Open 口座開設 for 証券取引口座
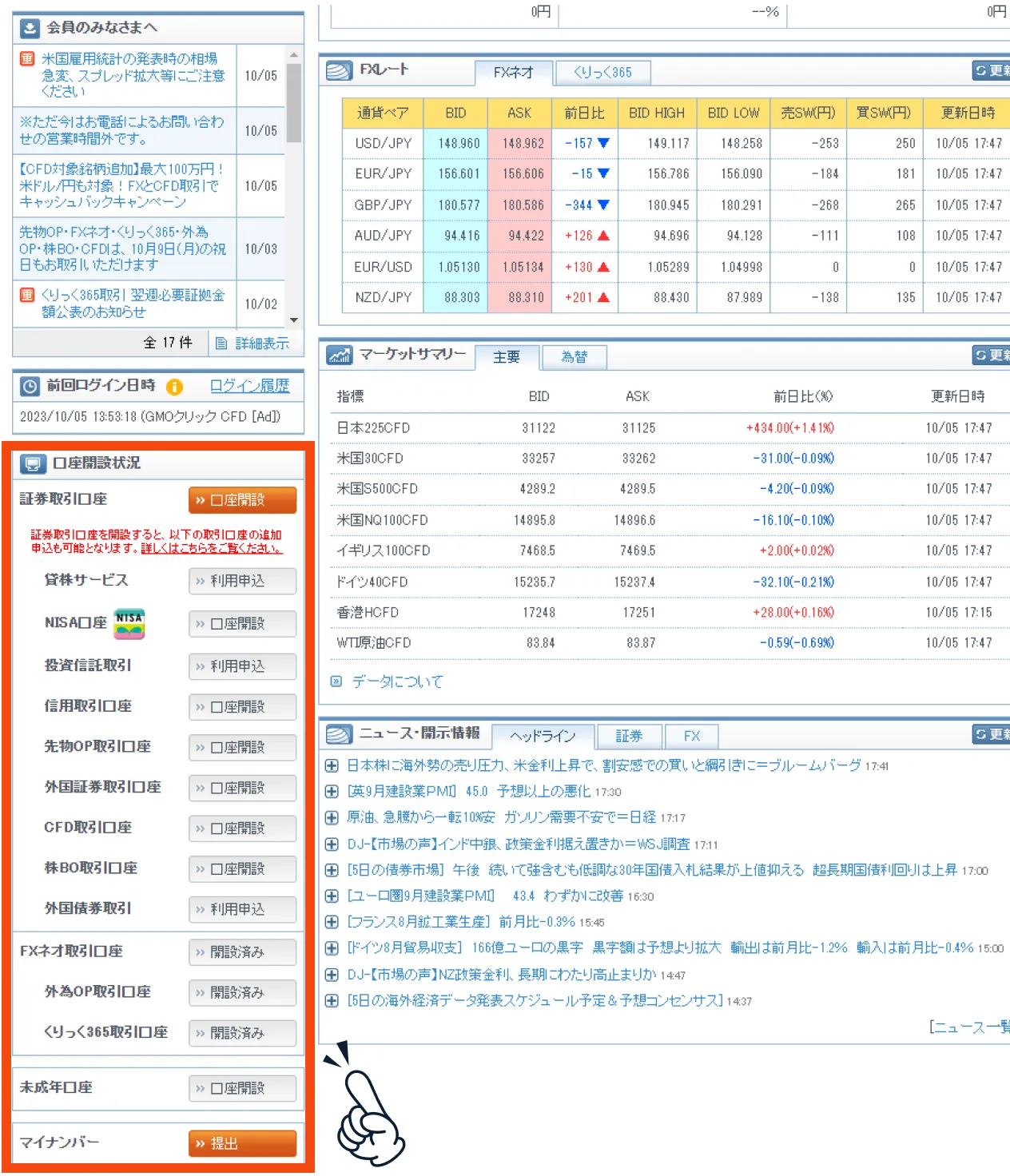The image size is (1010, 1176). click(241, 499)
